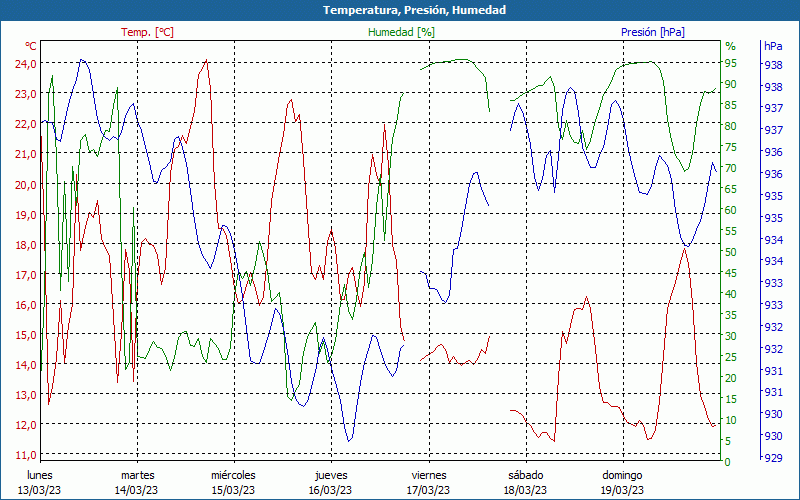Viewport: 800px width, 500px height.
Task: Select the date '16/03/23'
Action: tap(330, 490)
